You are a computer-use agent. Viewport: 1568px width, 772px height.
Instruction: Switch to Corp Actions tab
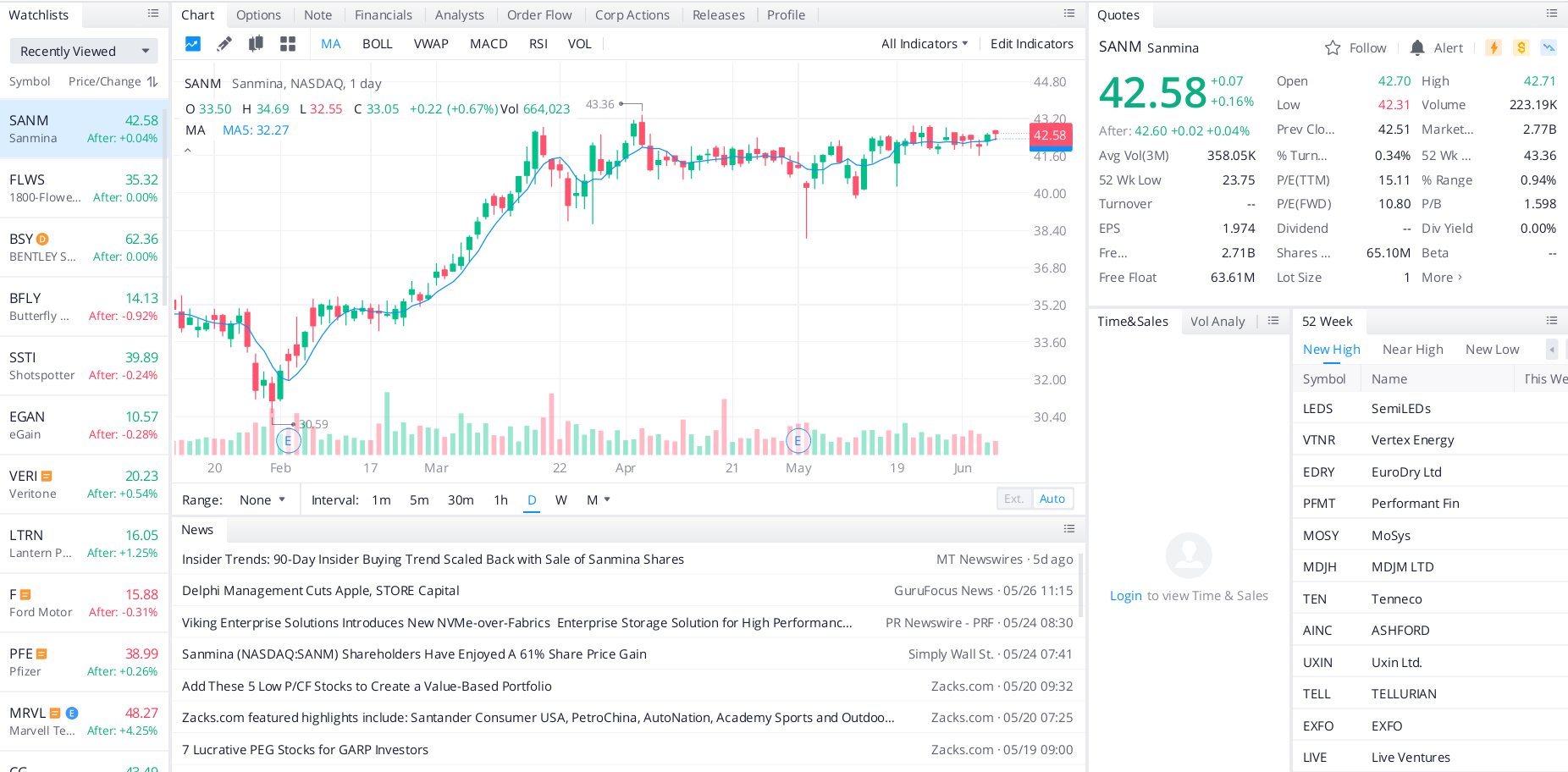point(632,14)
